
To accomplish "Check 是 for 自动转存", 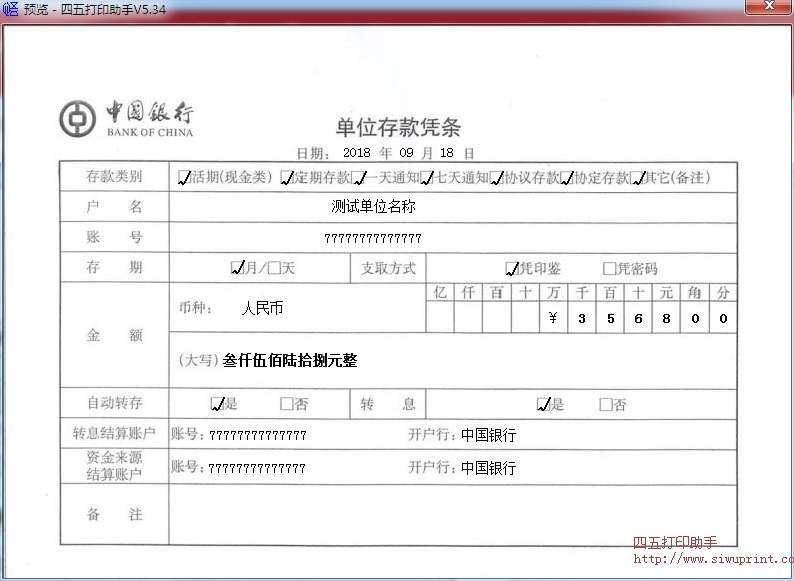I will (218, 404).
